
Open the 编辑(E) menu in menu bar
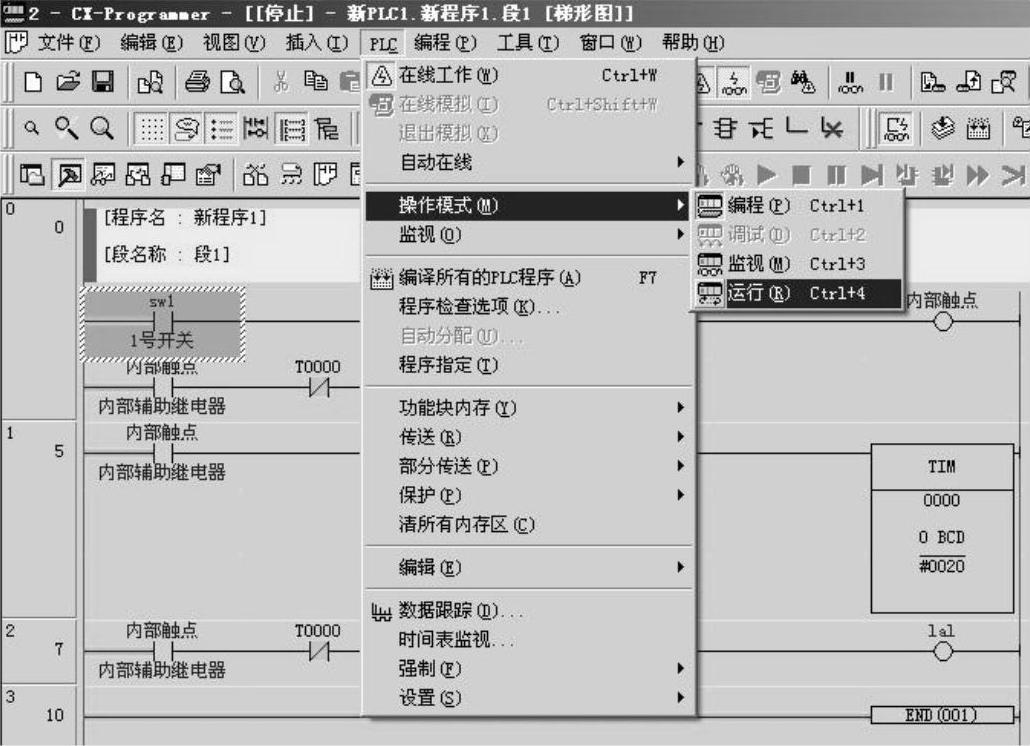151,43
